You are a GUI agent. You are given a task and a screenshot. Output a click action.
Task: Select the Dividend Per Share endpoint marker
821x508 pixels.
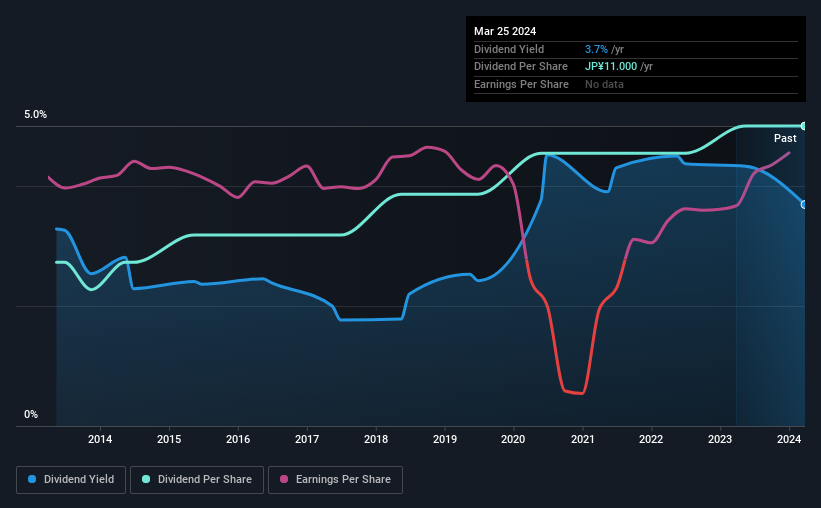pos(804,126)
